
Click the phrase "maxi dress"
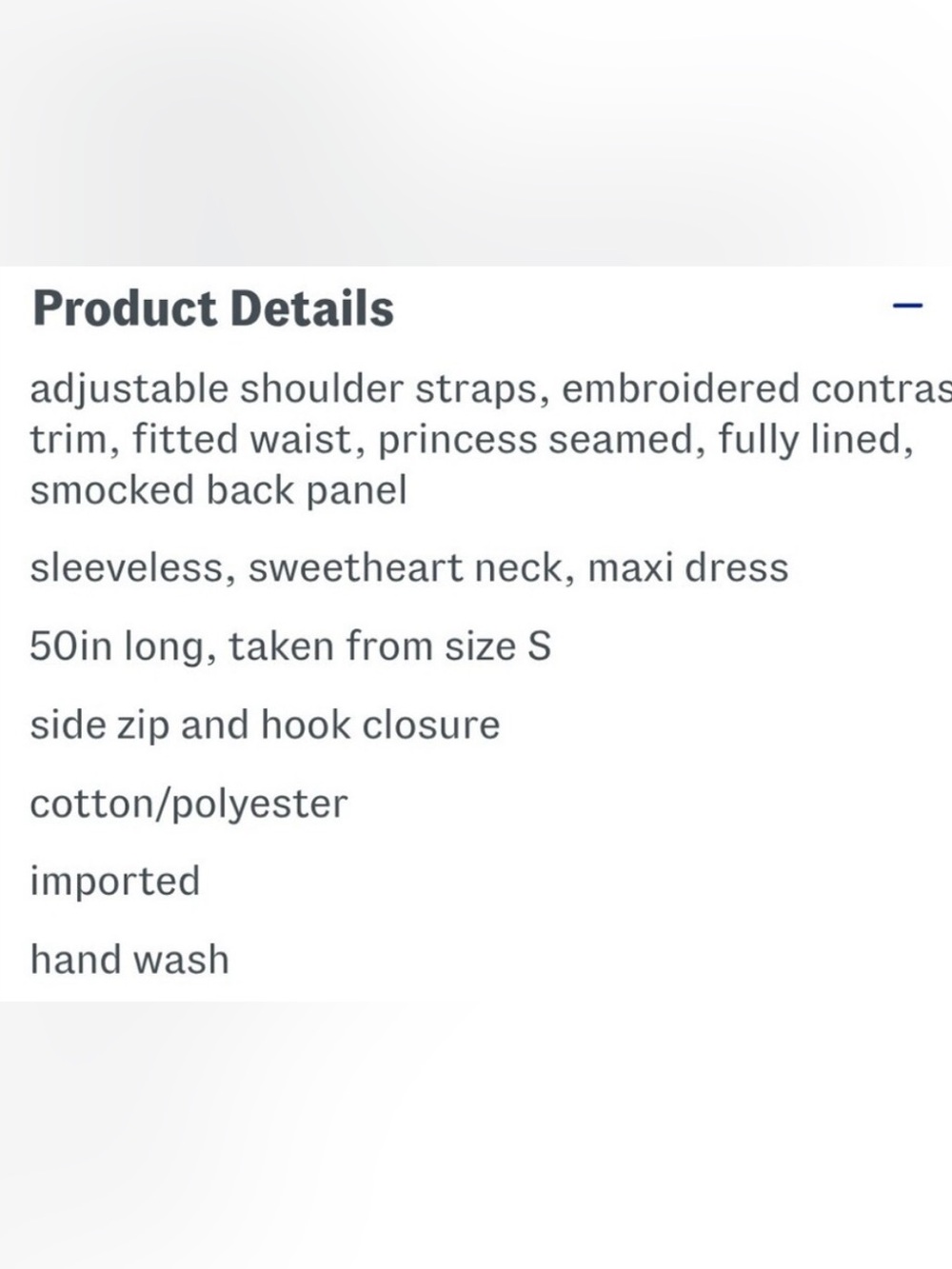tap(687, 568)
